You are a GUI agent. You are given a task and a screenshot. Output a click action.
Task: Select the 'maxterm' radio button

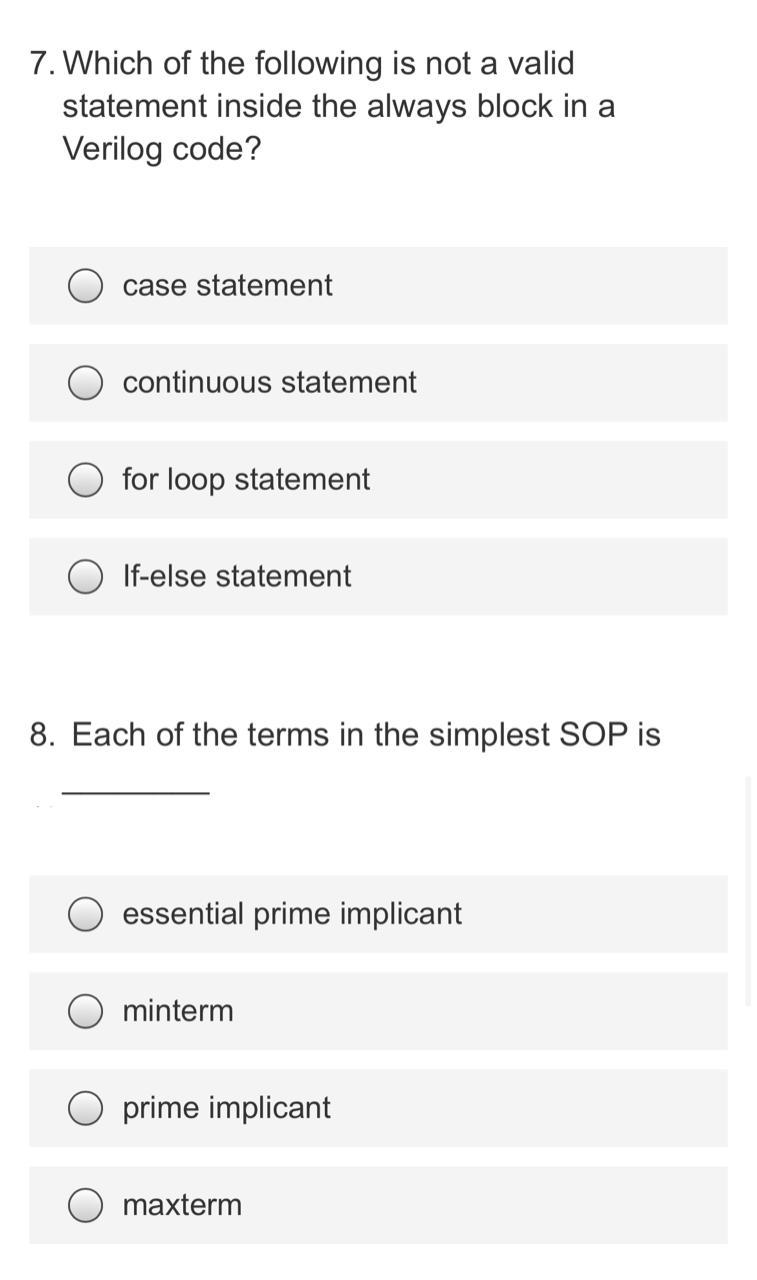(86, 1205)
